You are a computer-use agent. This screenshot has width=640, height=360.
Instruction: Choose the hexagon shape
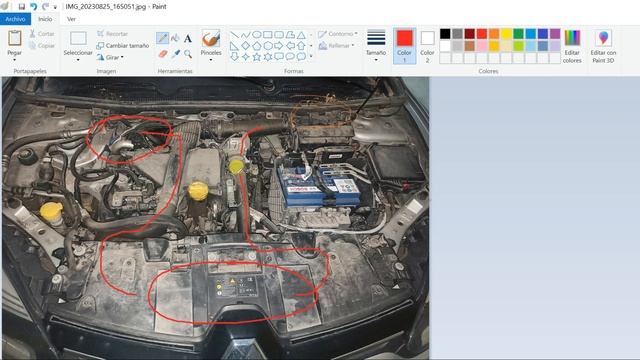click(268, 46)
